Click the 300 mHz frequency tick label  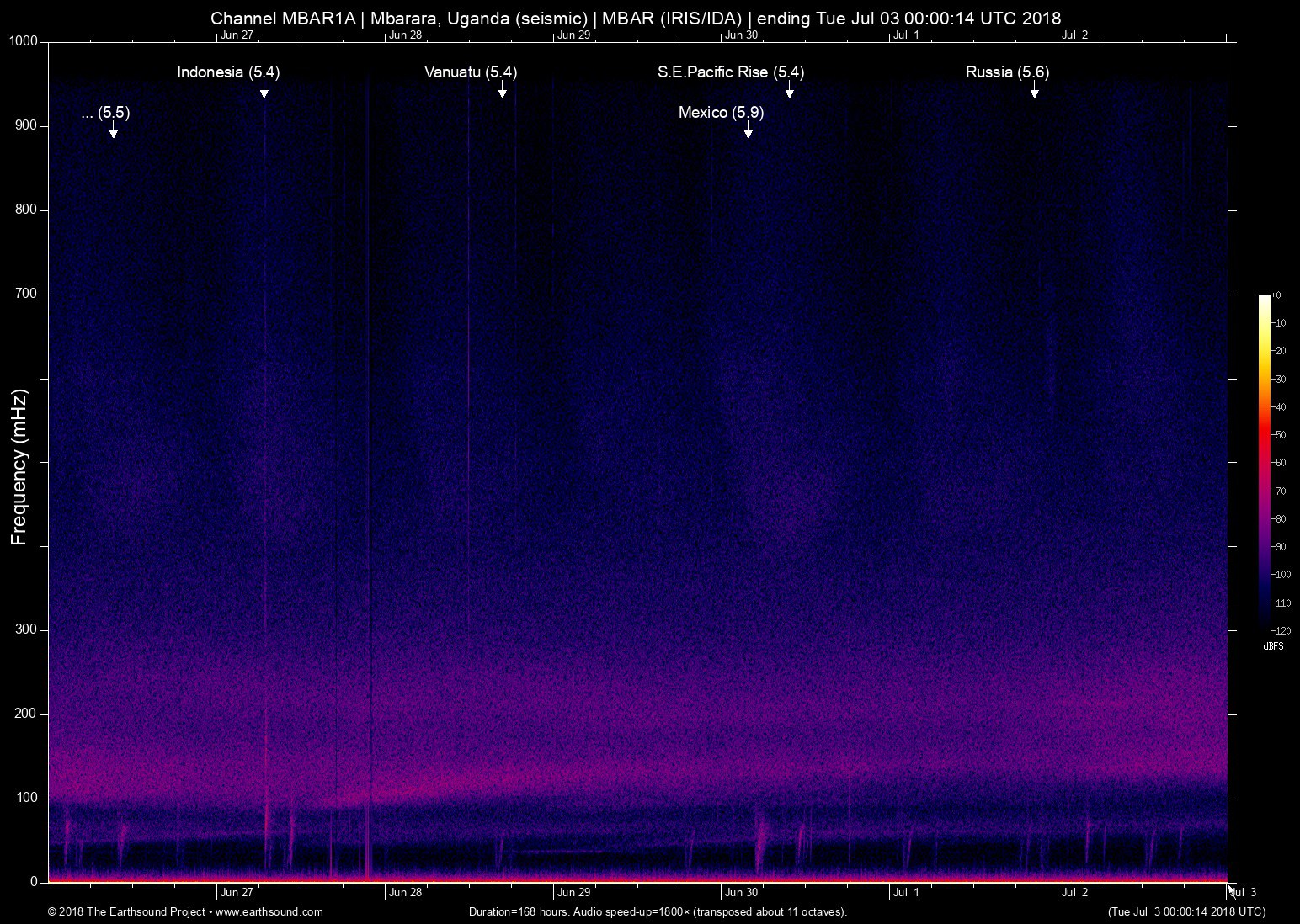coord(27,629)
